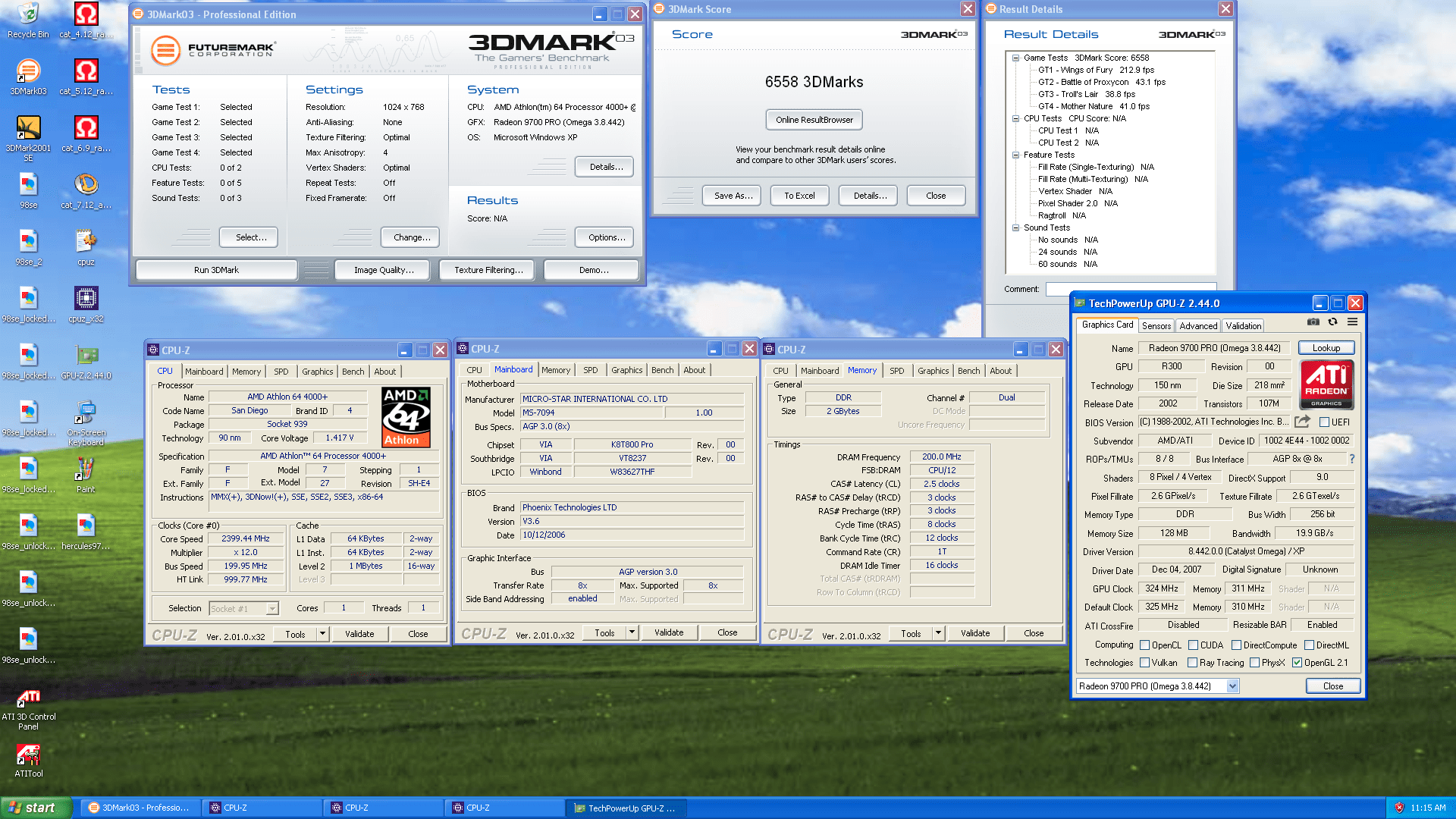
Task: Open the Recycle Bin desktop icon
Action: (28, 20)
